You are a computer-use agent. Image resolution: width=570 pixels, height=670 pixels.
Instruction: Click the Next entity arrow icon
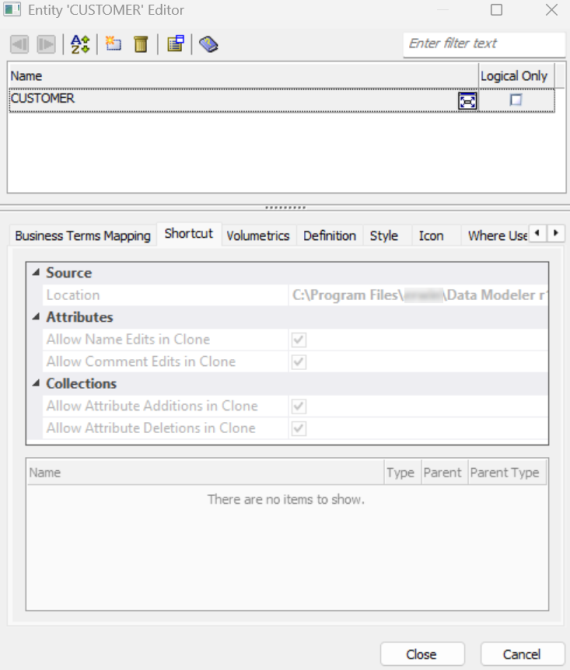(46, 44)
